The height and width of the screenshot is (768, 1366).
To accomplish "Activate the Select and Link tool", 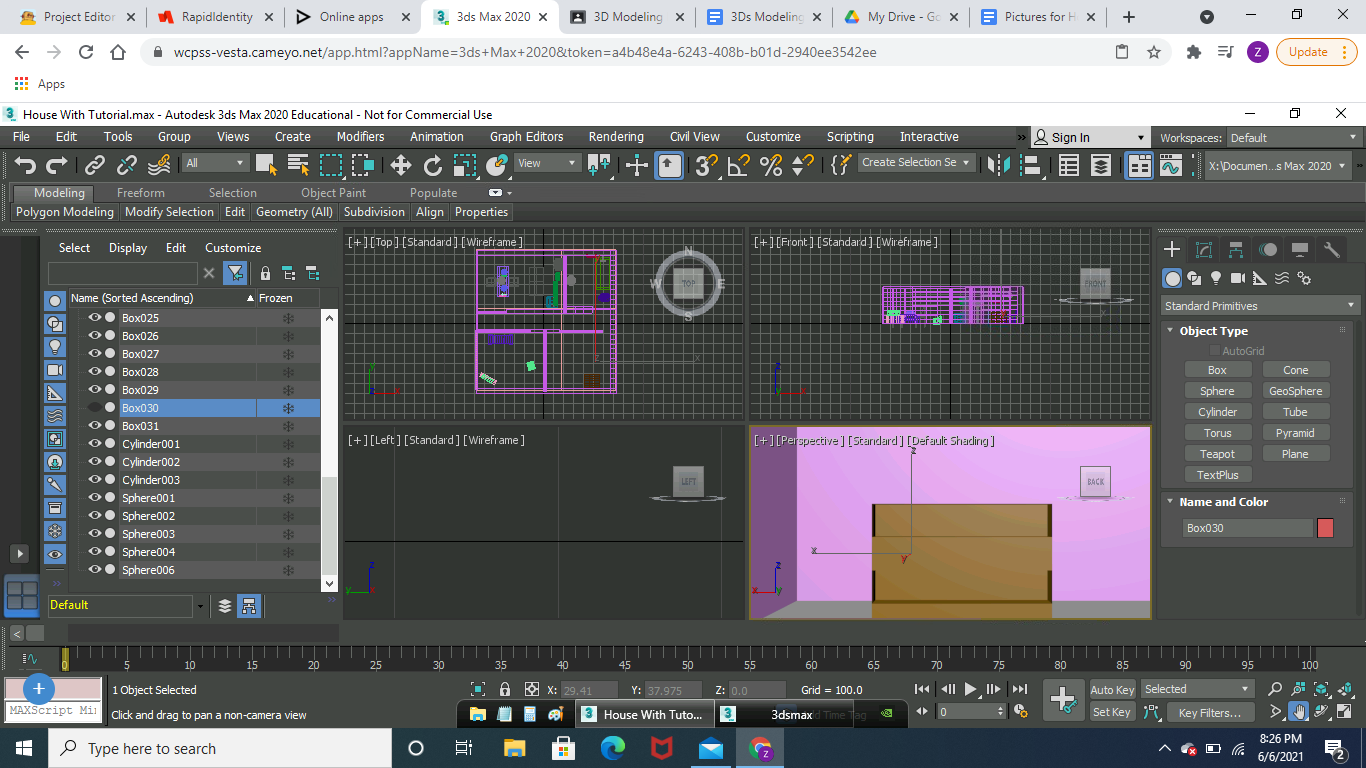I will (95, 165).
